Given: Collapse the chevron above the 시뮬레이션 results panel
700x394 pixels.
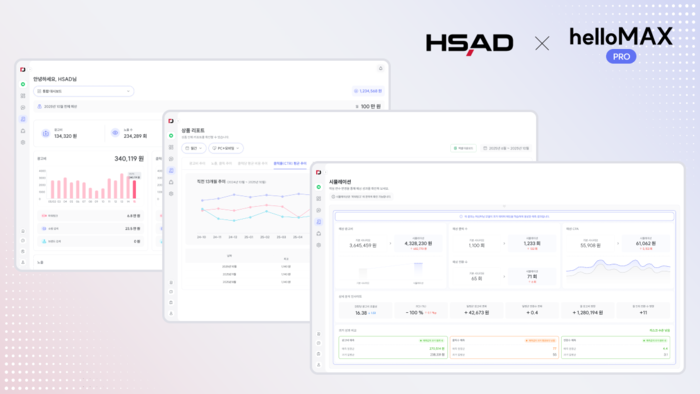Looking at the screenshot, I should pyautogui.click(x=504, y=206).
